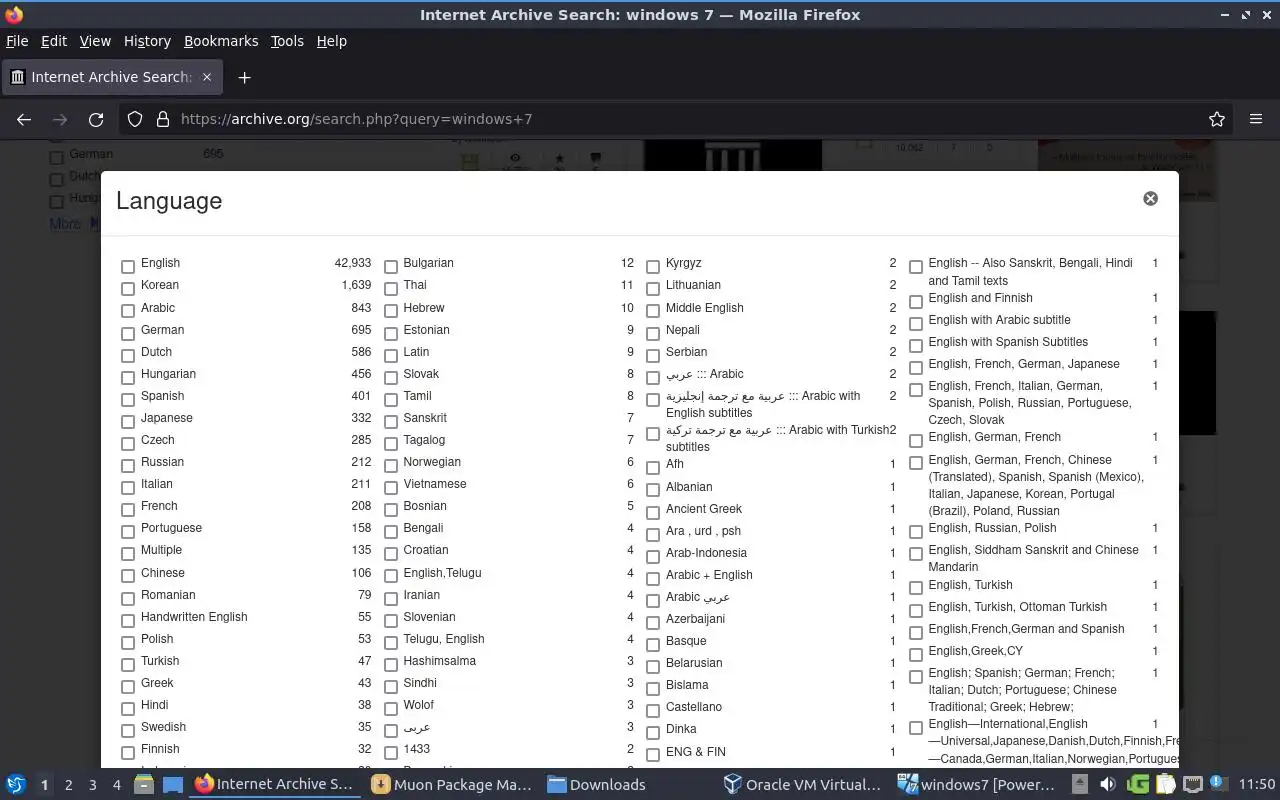Check the Korean language checkbox
Screen dimensions: 1280x800
[128, 289]
